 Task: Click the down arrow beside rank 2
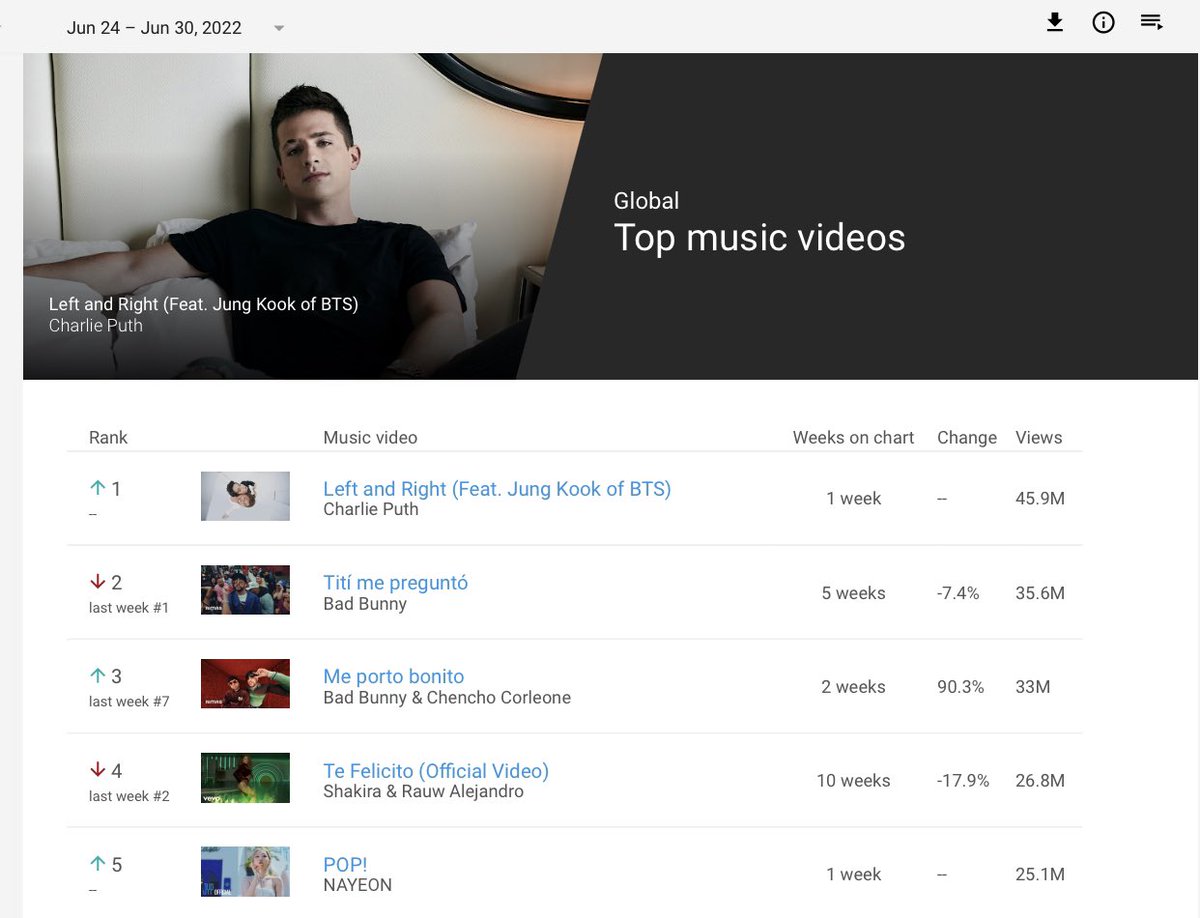[x=97, y=582]
